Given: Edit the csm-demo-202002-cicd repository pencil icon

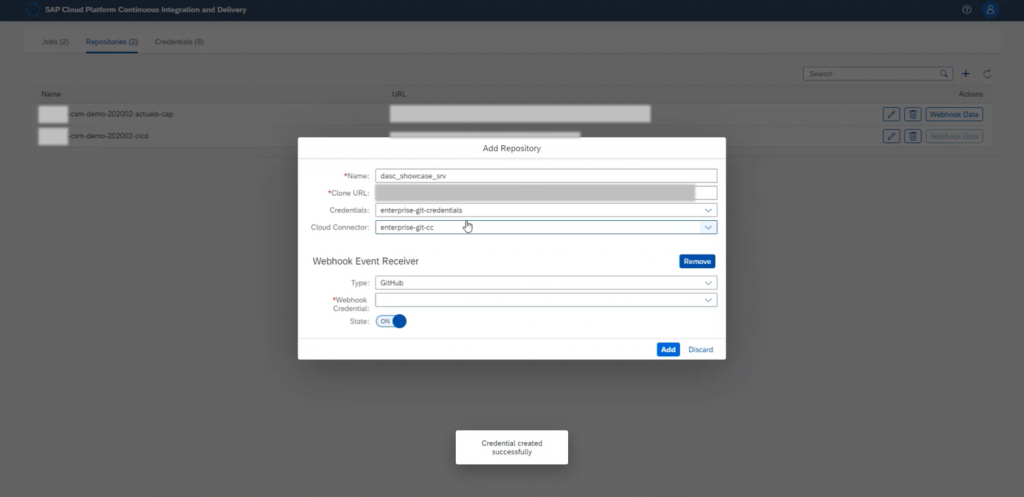Looking at the screenshot, I should [x=891, y=136].
